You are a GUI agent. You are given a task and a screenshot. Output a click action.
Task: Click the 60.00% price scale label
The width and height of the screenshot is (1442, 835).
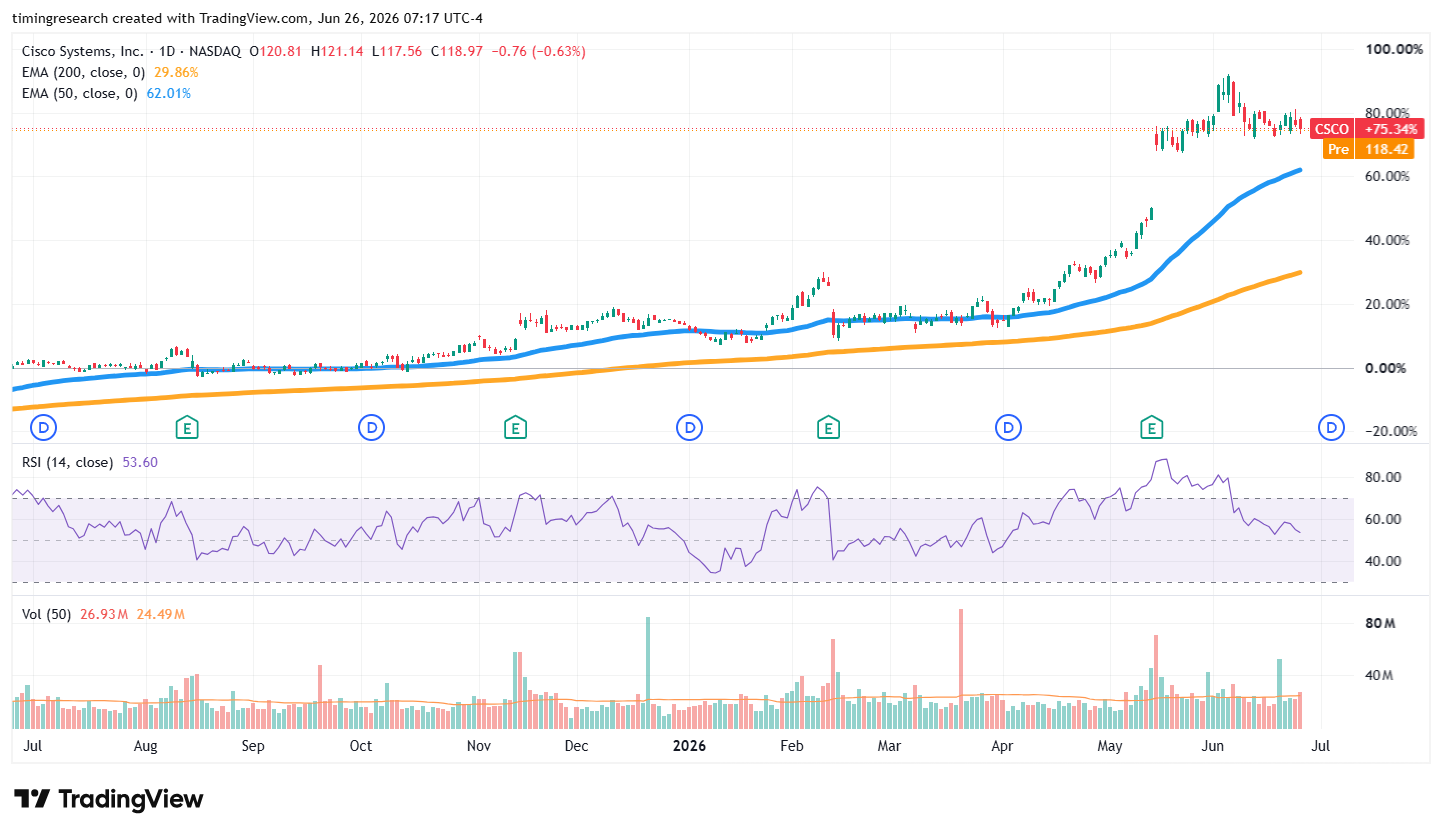pos(1388,177)
